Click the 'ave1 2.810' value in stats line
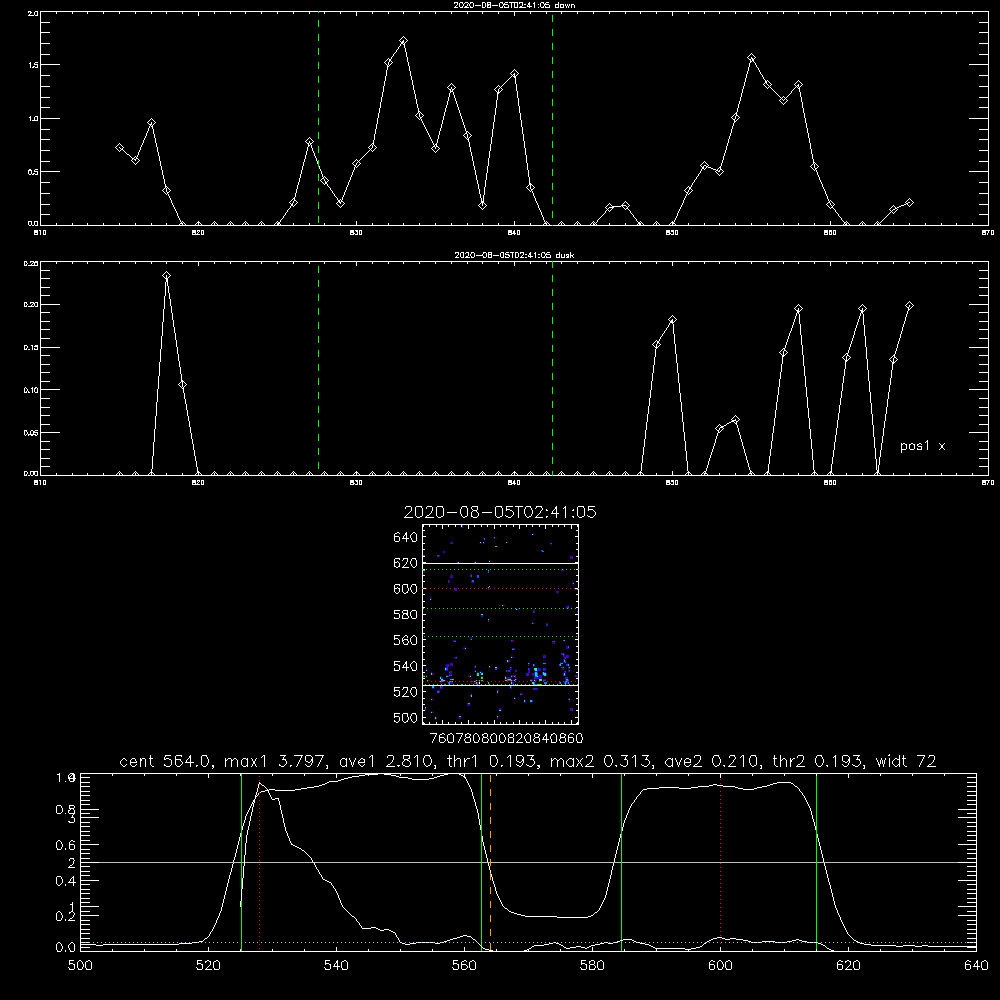Image resolution: width=1000 pixels, height=1000 pixels. (x=386, y=761)
